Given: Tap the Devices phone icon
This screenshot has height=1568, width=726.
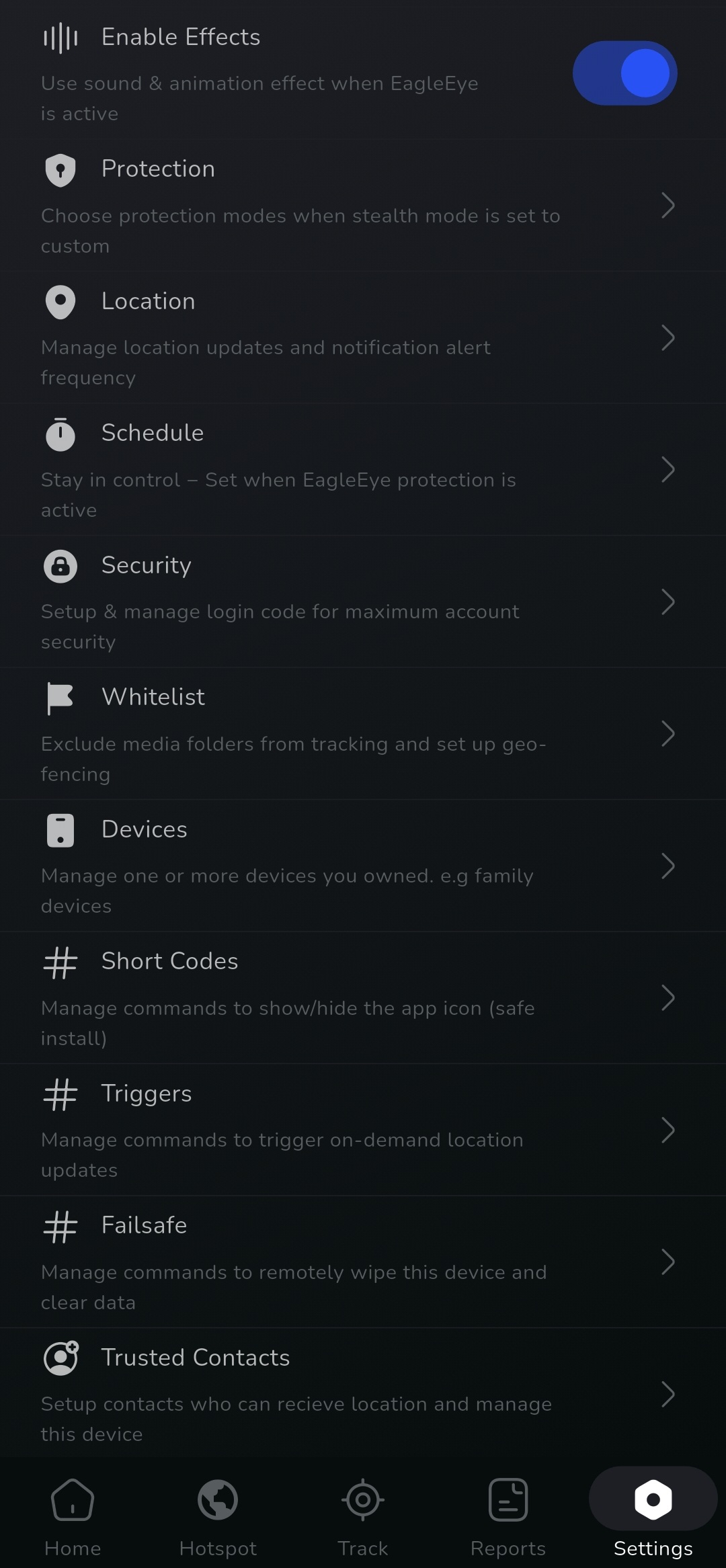Looking at the screenshot, I should coord(61,830).
